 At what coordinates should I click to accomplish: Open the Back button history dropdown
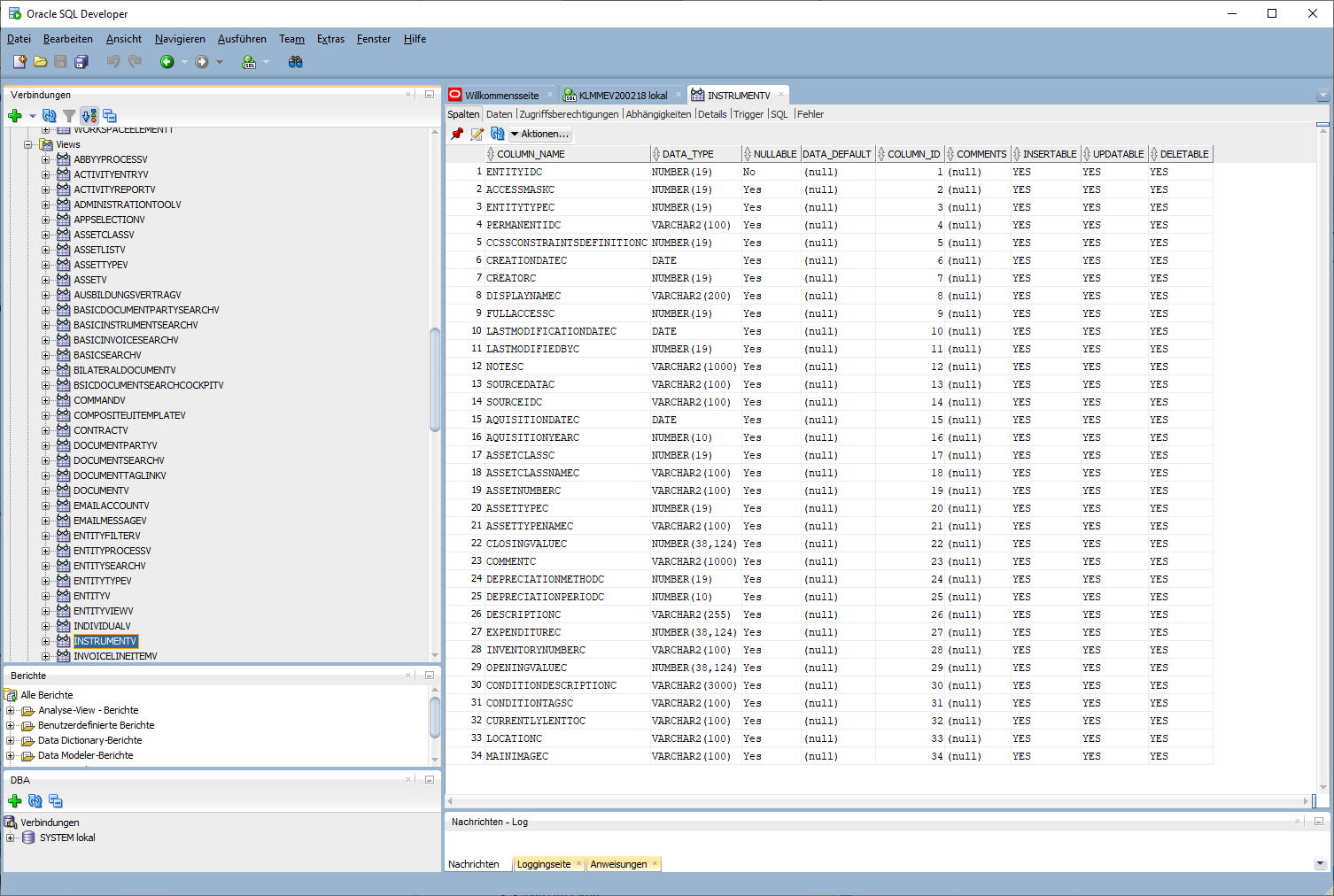pyautogui.click(x=184, y=62)
